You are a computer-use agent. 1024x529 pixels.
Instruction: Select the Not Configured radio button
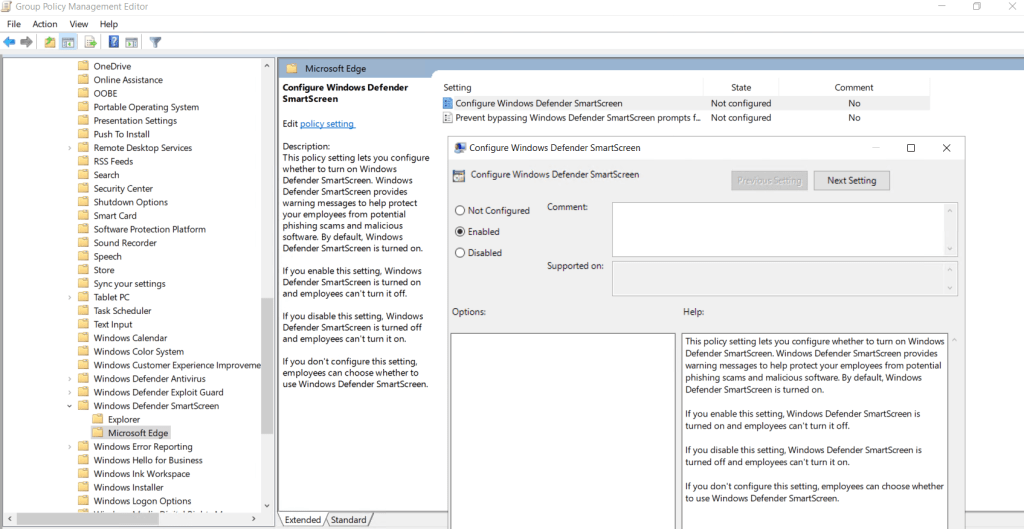click(460, 211)
